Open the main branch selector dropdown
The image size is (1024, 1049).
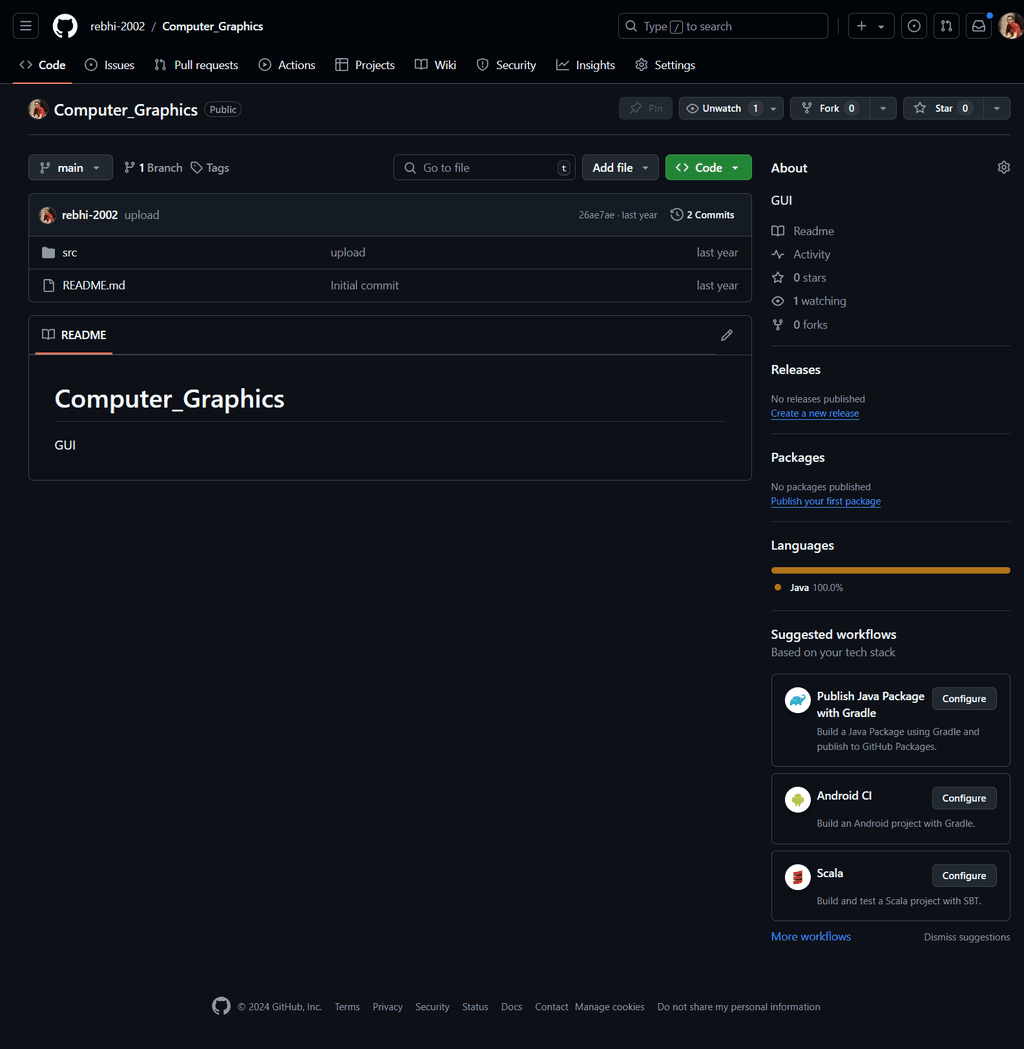(70, 167)
